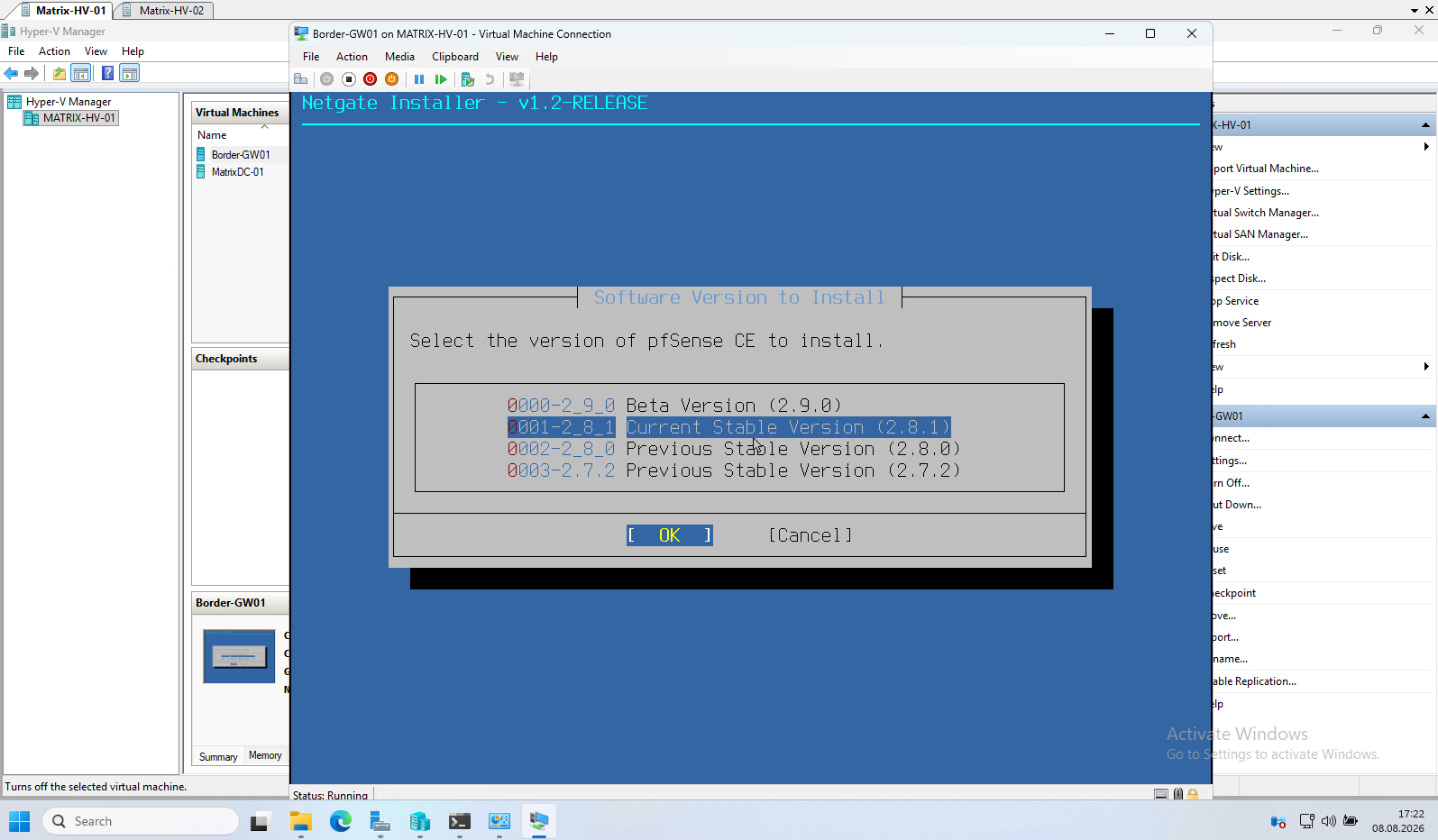Select Hyper-V Manager root tree node

[60, 102]
